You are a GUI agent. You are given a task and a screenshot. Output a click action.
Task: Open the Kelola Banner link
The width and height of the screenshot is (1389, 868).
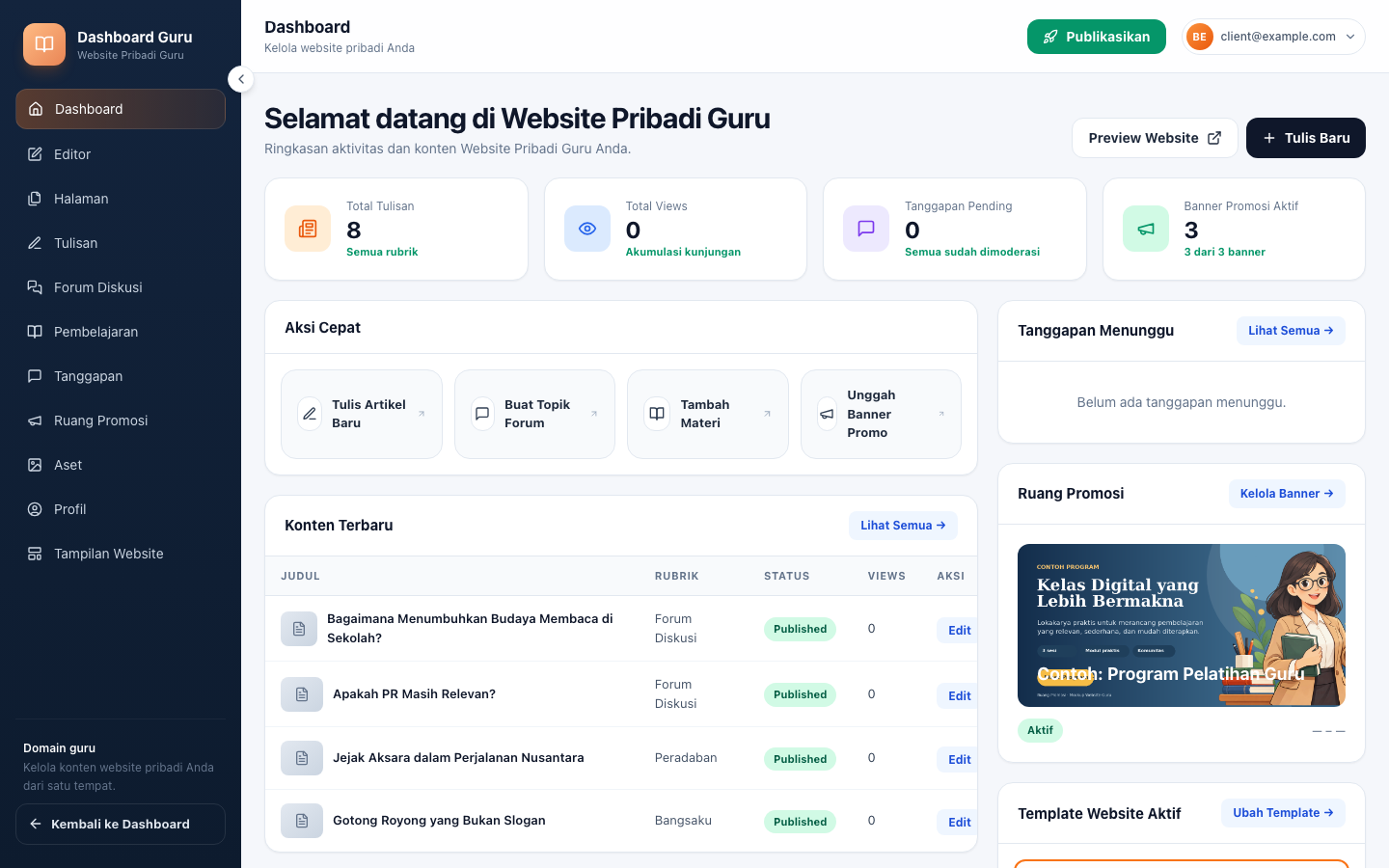1287,494
